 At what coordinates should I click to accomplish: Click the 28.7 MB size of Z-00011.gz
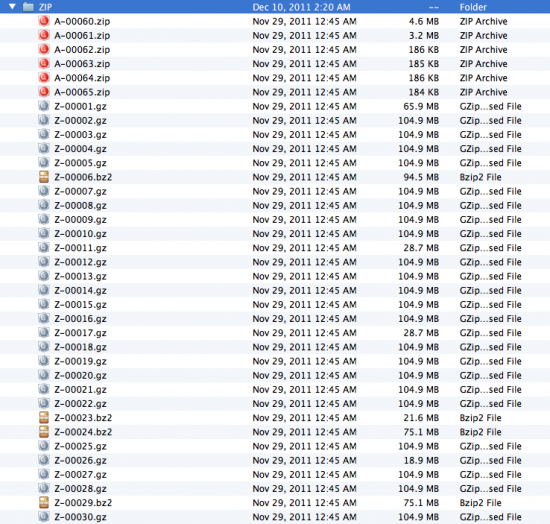coord(421,248)
